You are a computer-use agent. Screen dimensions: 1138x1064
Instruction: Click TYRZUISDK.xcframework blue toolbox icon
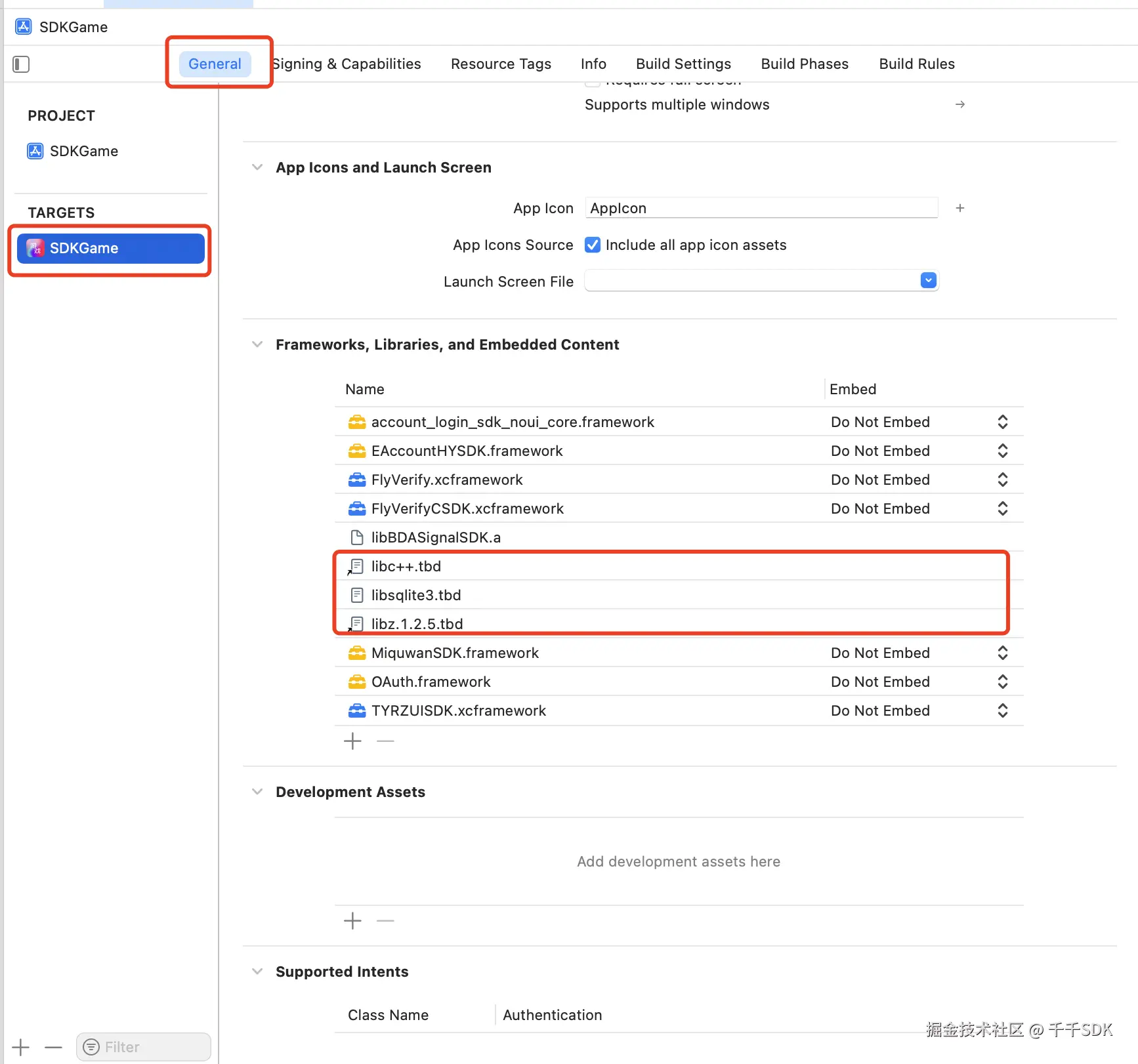[357, 710]
